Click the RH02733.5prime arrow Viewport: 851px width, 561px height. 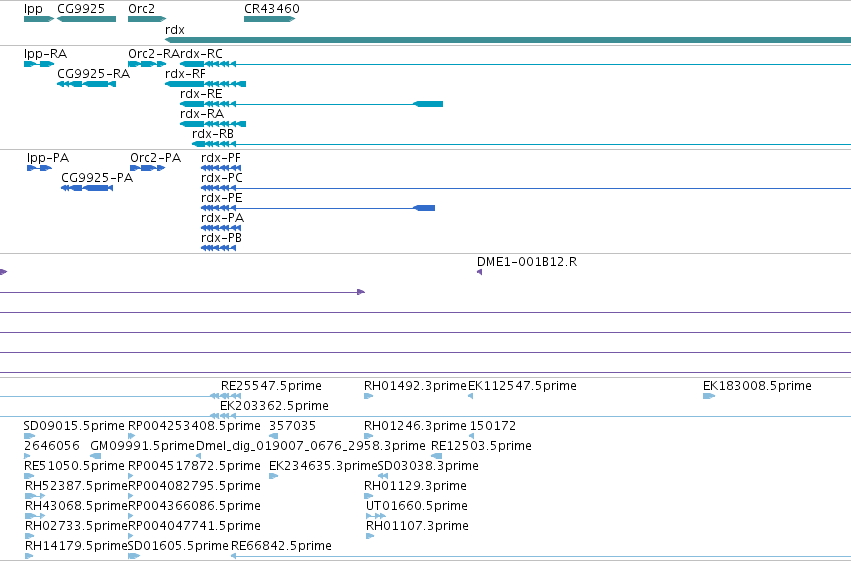pos(29,536)
